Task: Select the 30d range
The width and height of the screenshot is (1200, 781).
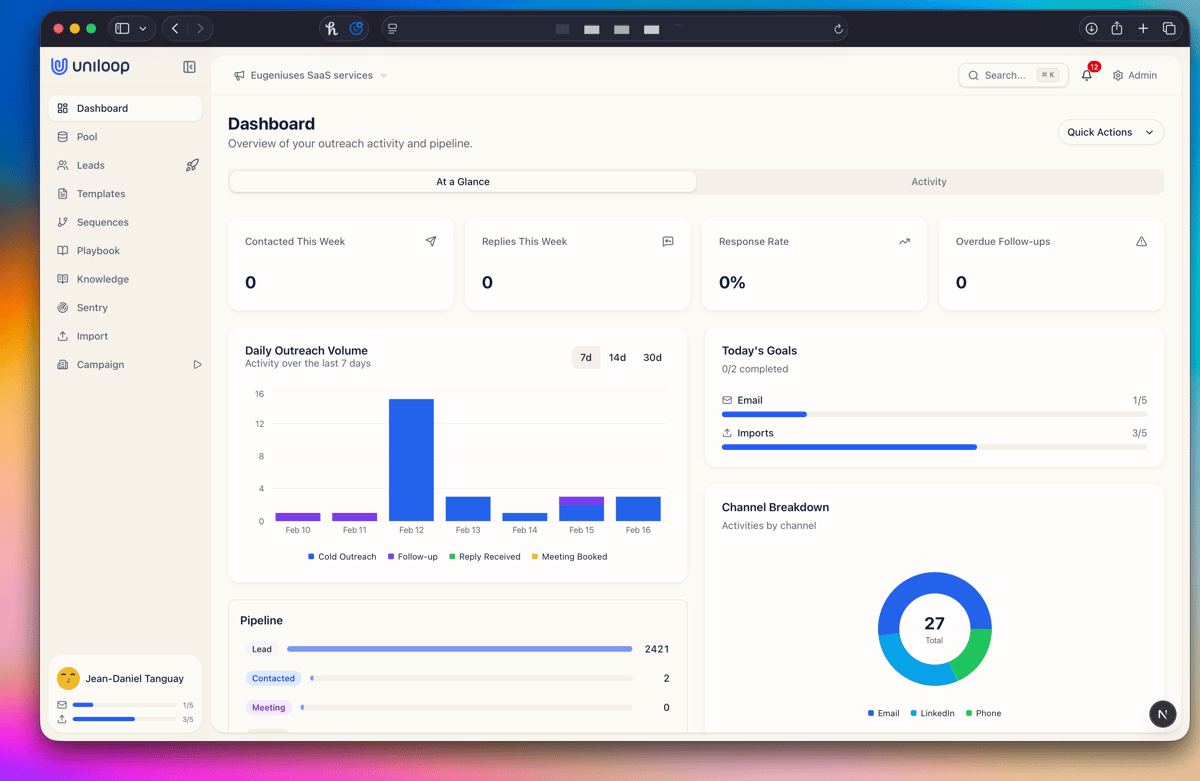Action: pyautogui.click(x=652, y=357)
